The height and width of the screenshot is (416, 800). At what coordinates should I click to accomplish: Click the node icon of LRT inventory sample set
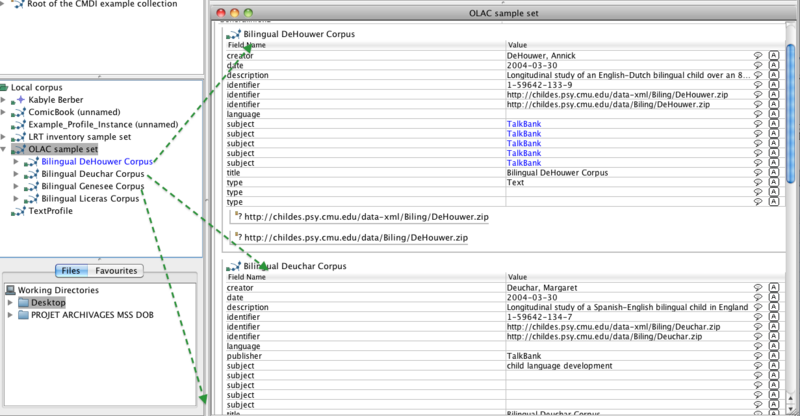[18, 137]
